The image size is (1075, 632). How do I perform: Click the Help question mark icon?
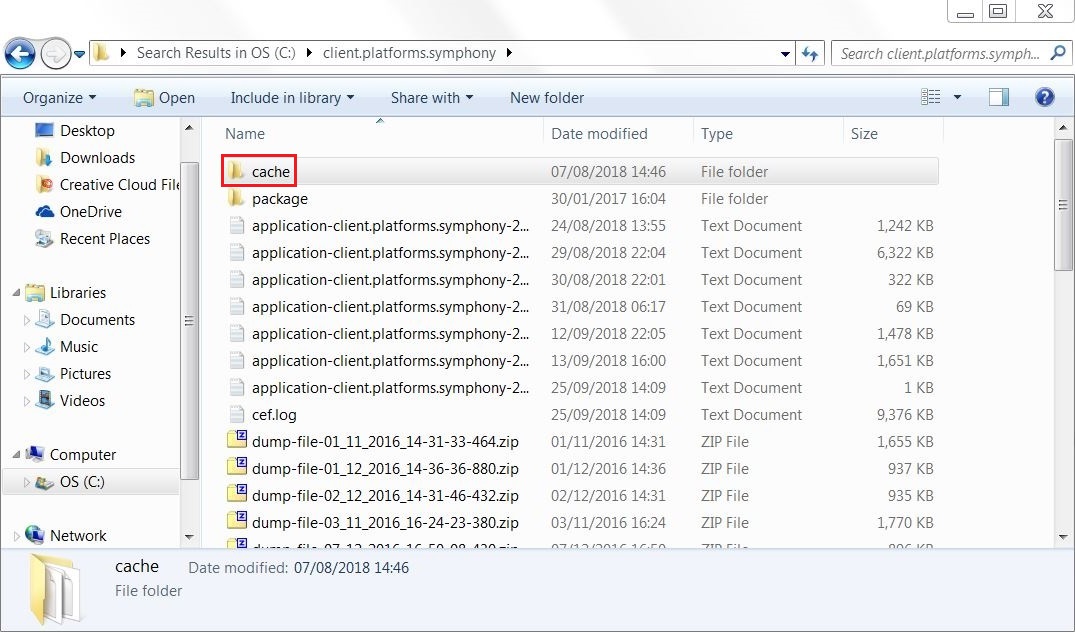tap(1044, 97)
